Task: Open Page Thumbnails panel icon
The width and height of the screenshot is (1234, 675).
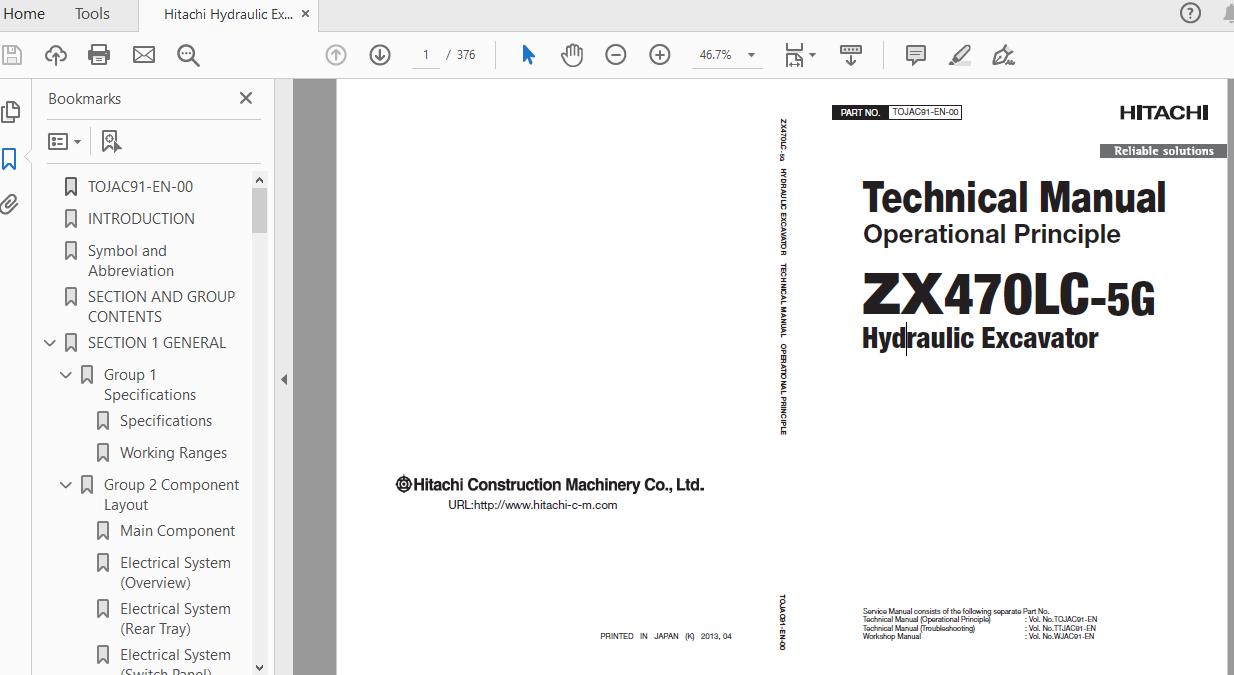Action: coord(11,111)
